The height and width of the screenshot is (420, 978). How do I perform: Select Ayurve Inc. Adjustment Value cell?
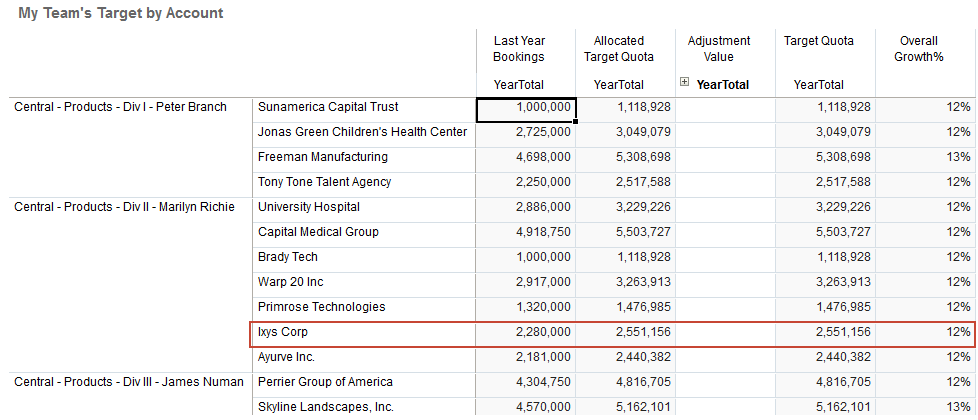725,357
